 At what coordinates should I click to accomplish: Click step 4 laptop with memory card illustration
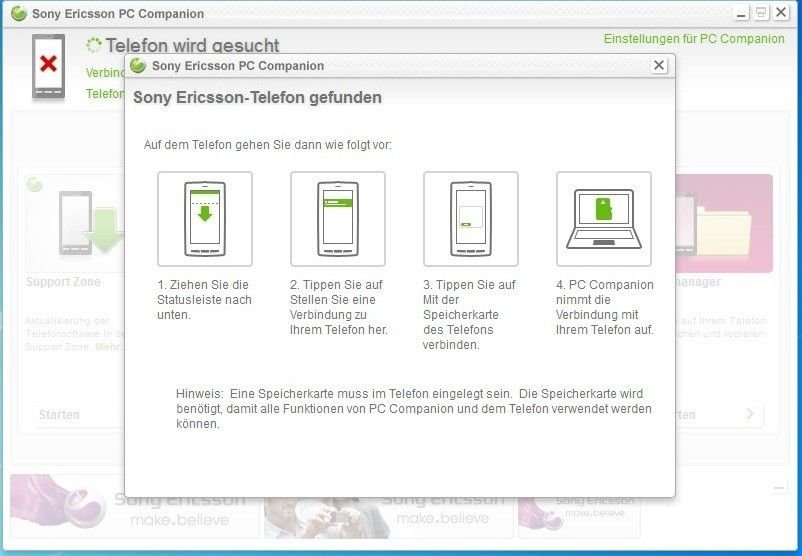[604, 219]
